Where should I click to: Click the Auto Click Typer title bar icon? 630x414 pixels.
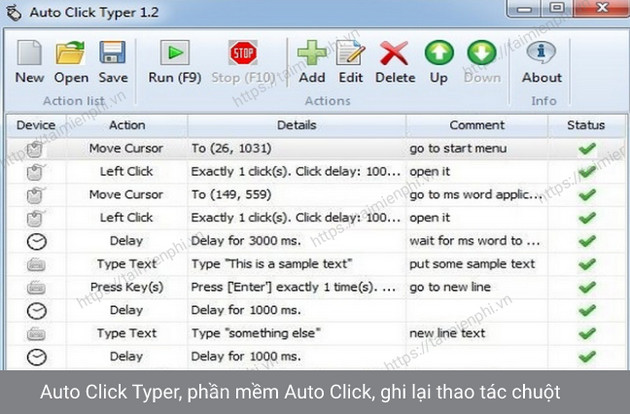point(14,13)
